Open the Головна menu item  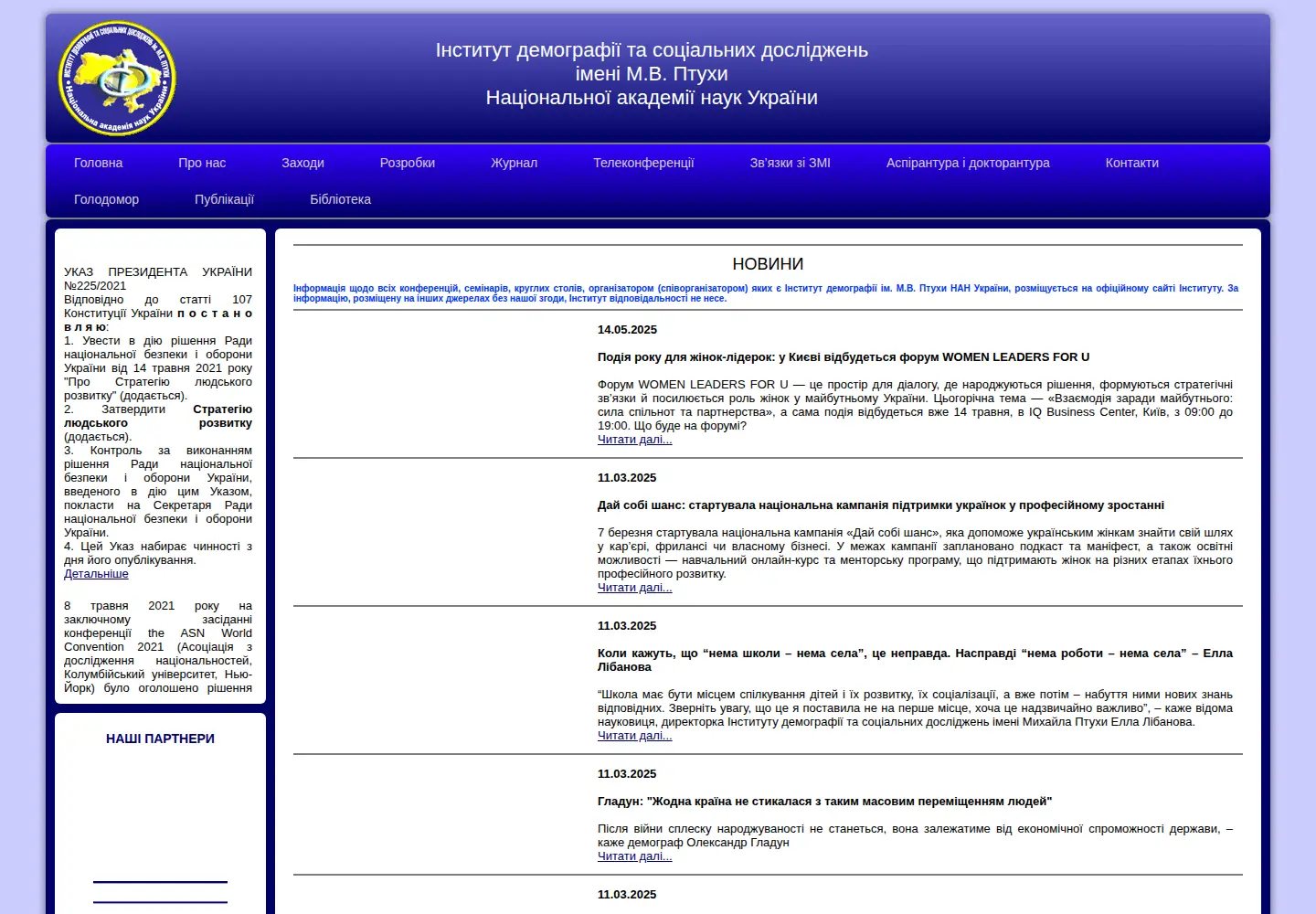98,163
